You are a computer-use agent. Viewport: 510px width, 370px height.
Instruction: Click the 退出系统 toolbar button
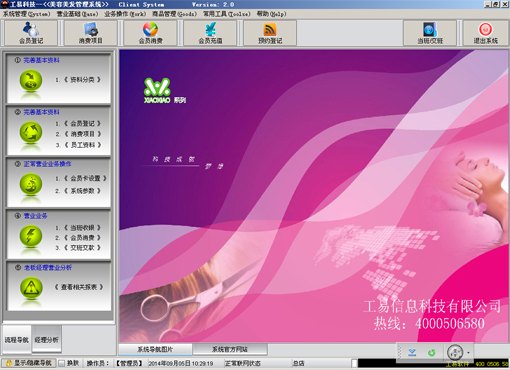[x=486, y=33]
